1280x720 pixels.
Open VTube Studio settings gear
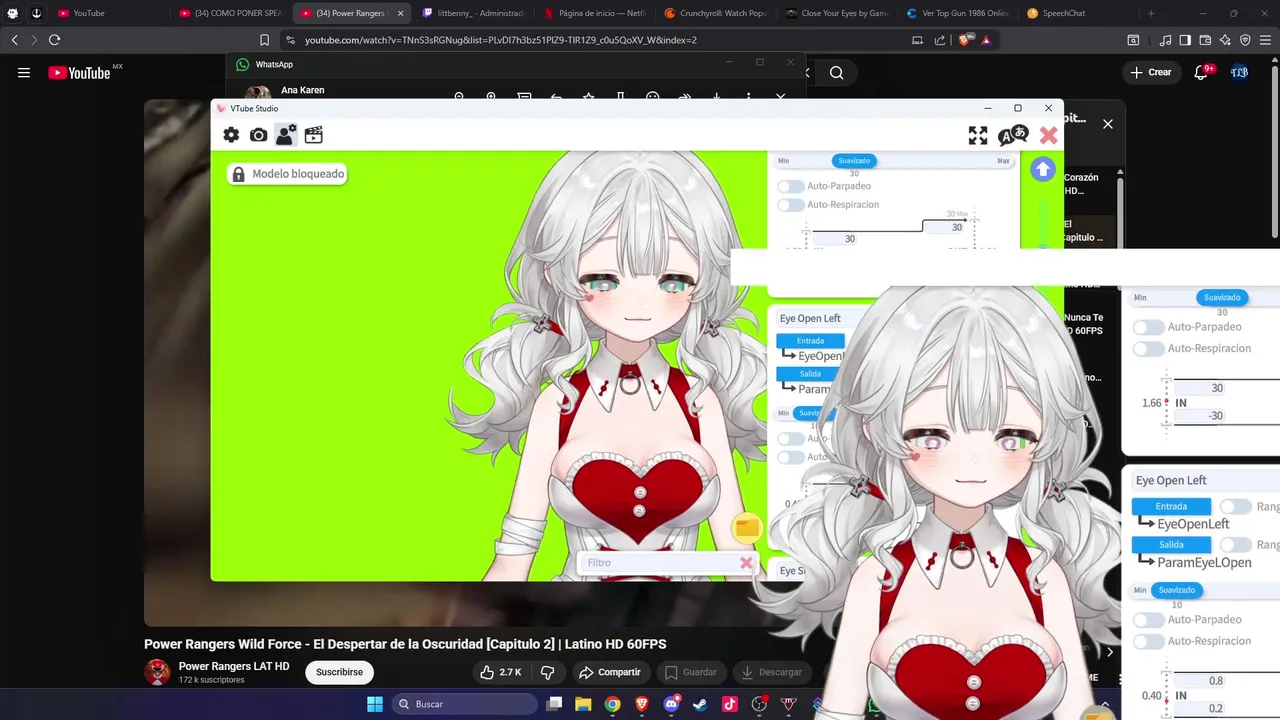coord(231,135)
